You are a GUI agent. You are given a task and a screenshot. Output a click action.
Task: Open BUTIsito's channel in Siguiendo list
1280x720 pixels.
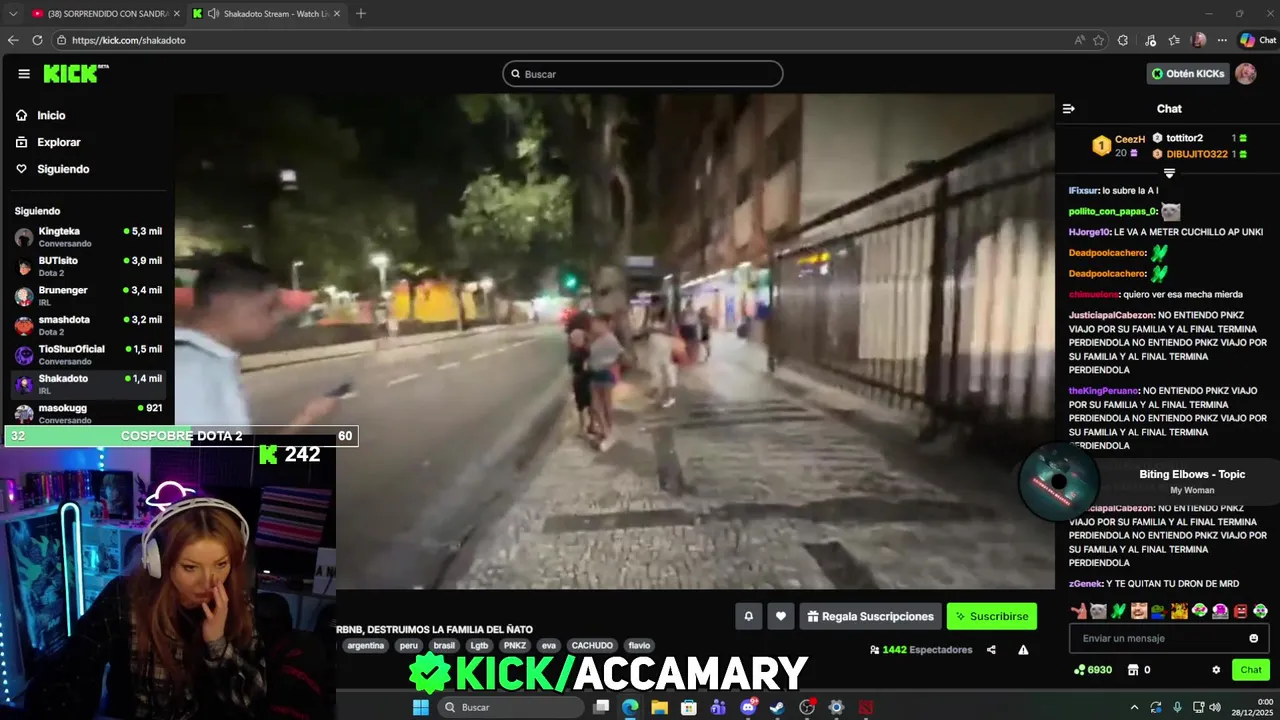(88, 266)
